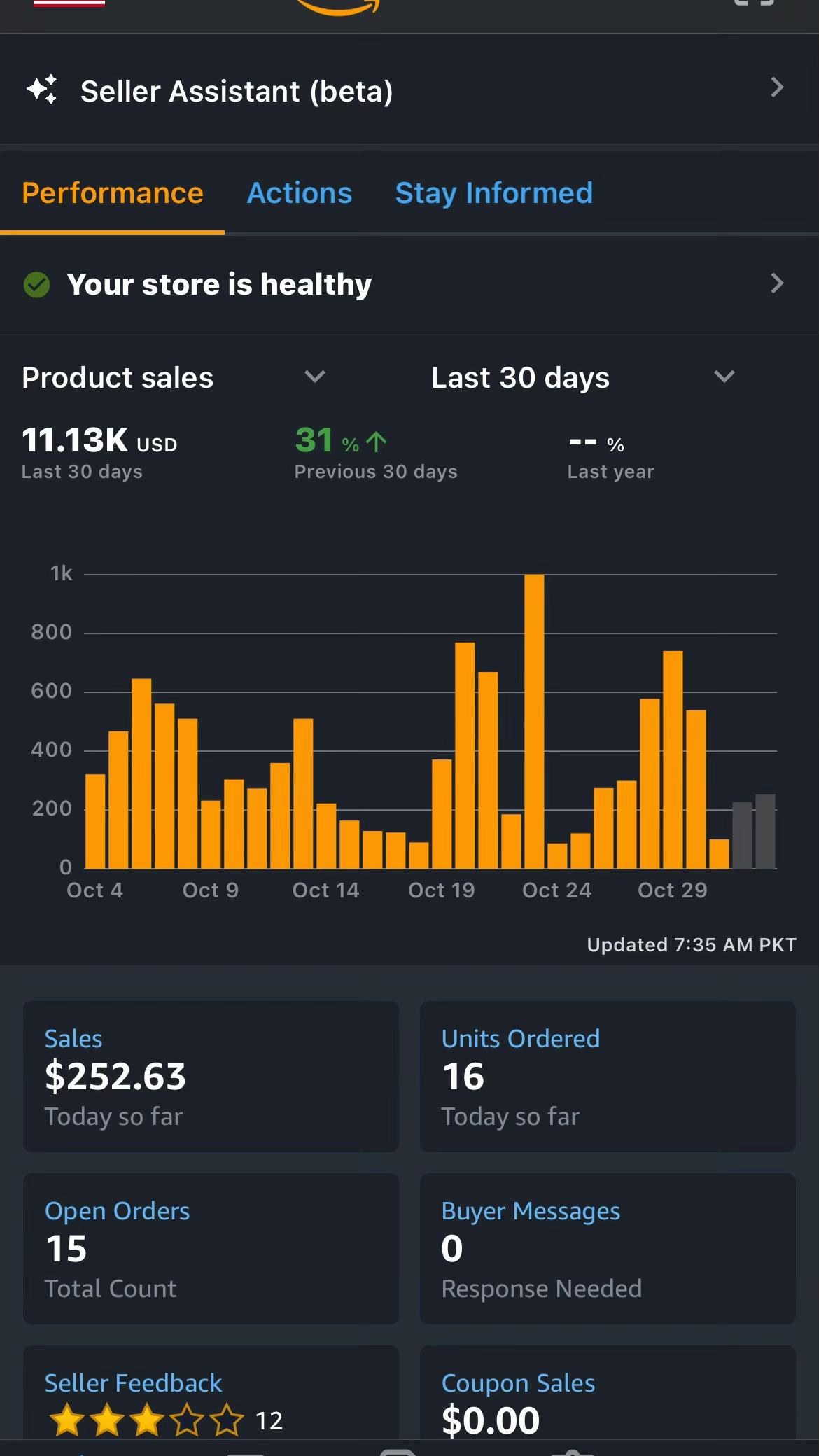819x1456 pixels.
Task: Click the Oct 19 axis label
Action: pos(441,890)
